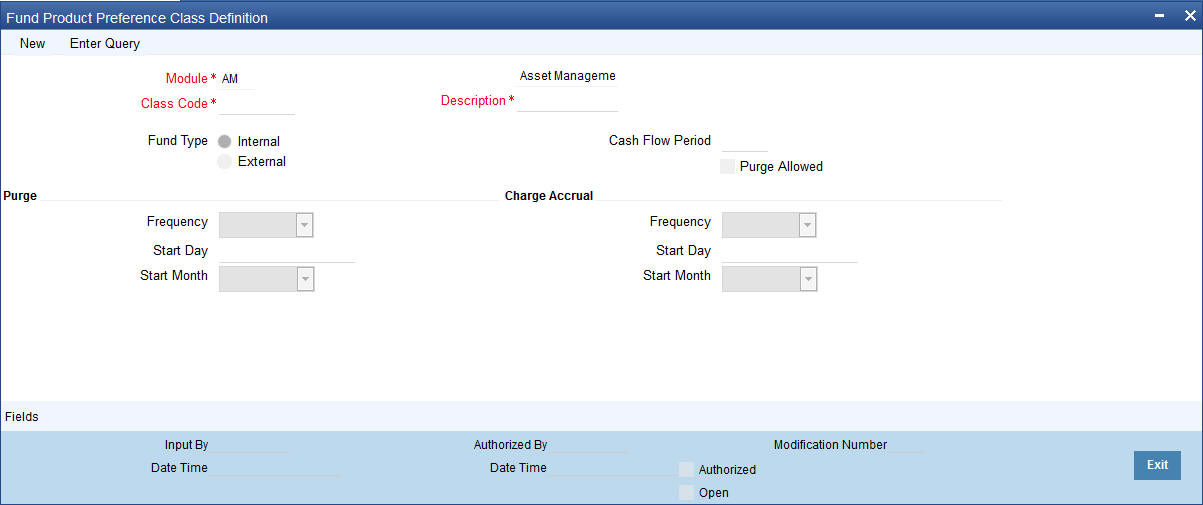Open the Enter Query option
The height and width of the screenshot is (505, 1203).
pyautogui.click(x=105, y=43)
